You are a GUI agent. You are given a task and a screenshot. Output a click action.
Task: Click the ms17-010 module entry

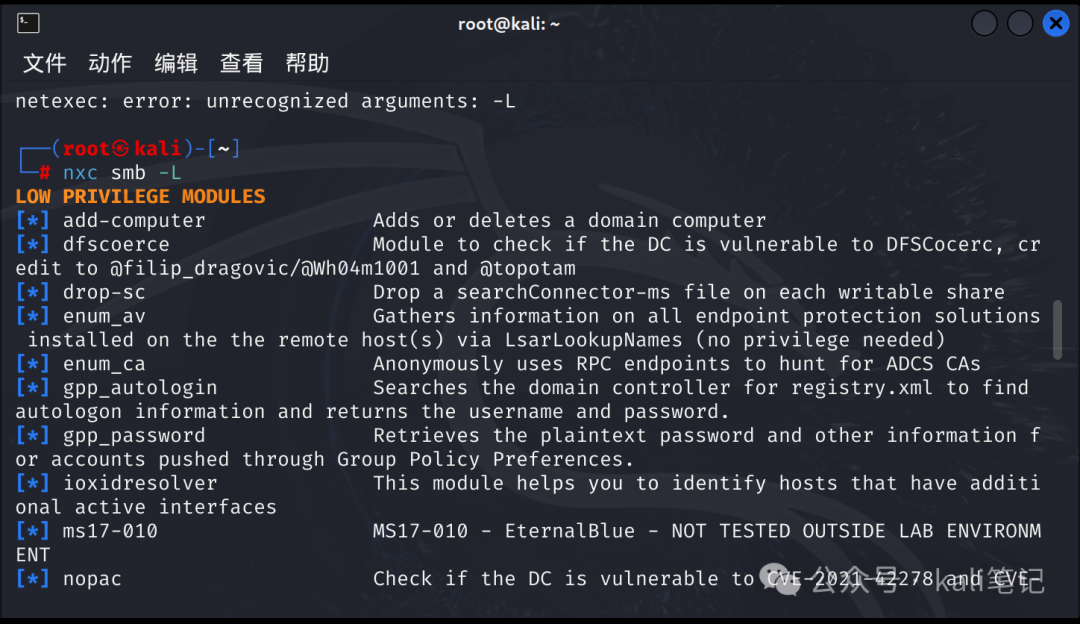(110, 531)
